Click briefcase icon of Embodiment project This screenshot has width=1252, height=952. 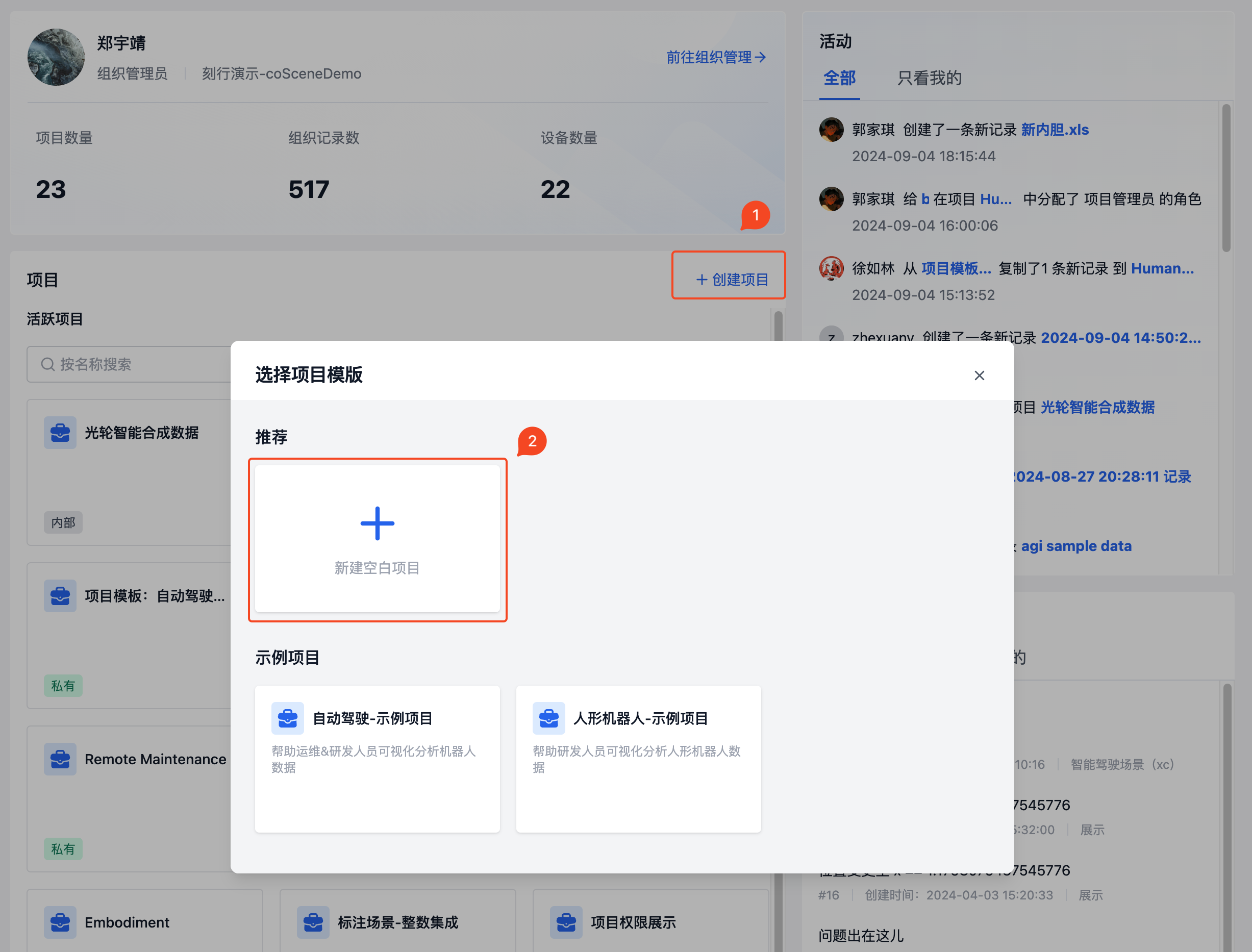(60, 922)
